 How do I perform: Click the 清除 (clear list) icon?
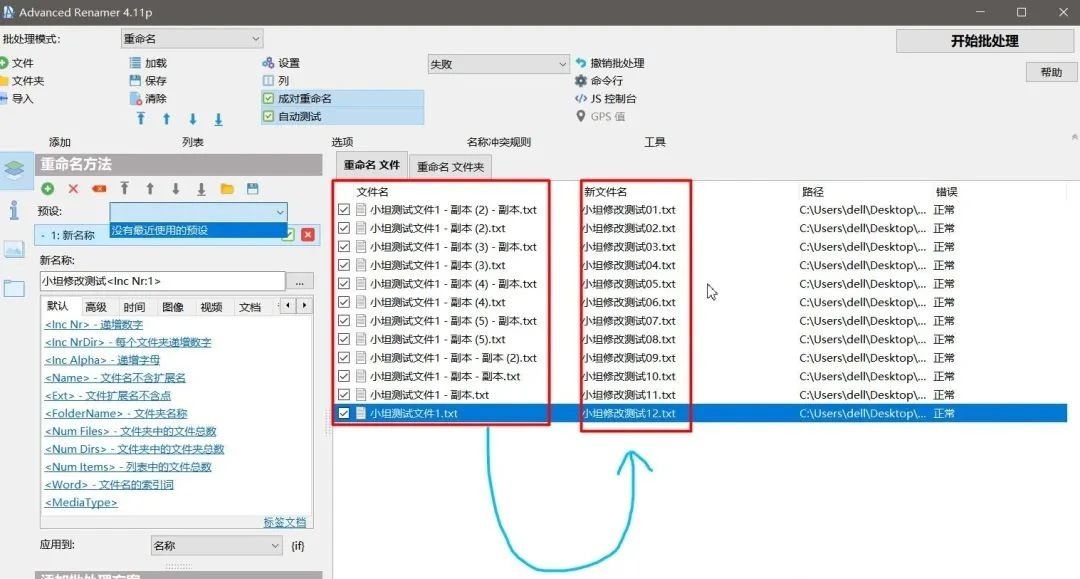(x=136, y=98)
